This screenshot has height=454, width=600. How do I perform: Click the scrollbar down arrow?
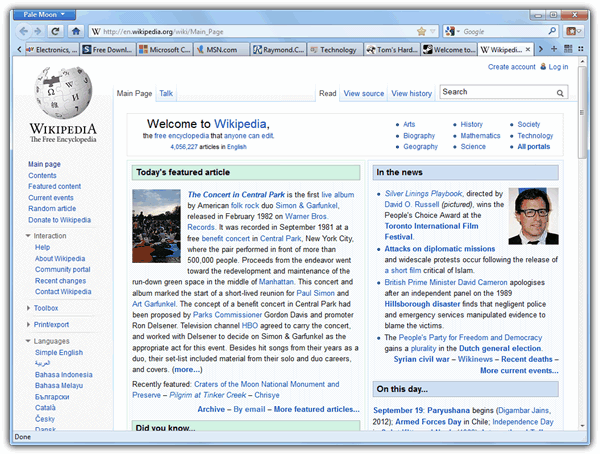(582, 426)
